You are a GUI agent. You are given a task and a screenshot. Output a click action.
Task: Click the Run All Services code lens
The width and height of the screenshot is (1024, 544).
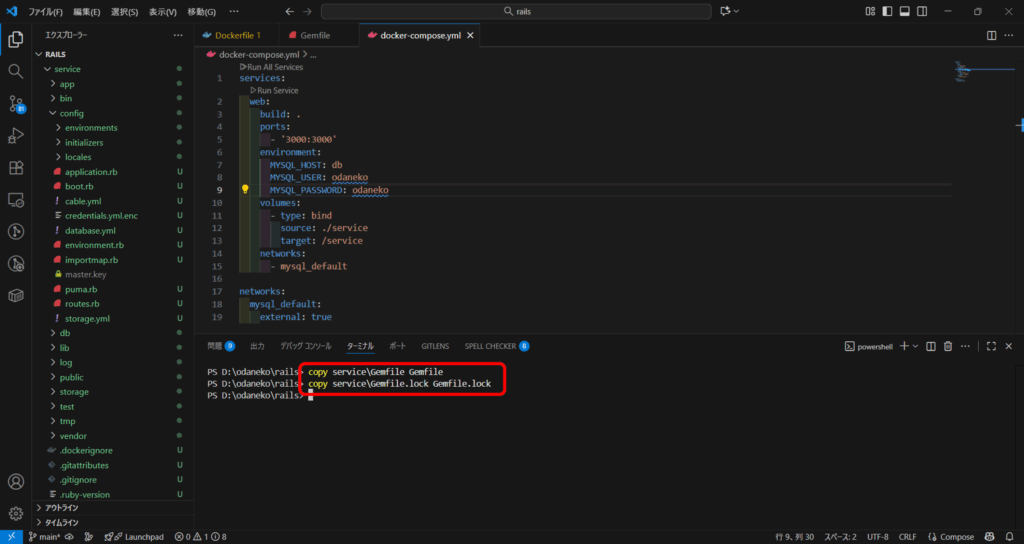pos(274,66)
